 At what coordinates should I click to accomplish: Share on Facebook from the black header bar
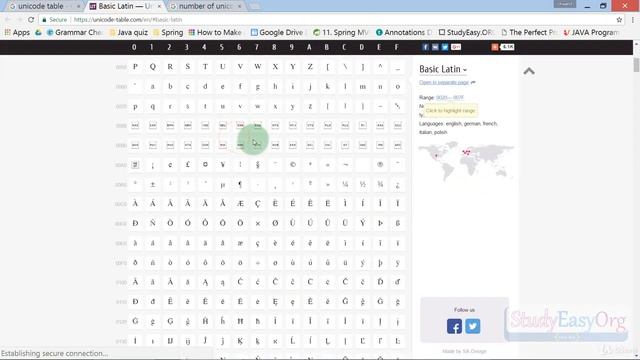(x=425, y=47)
